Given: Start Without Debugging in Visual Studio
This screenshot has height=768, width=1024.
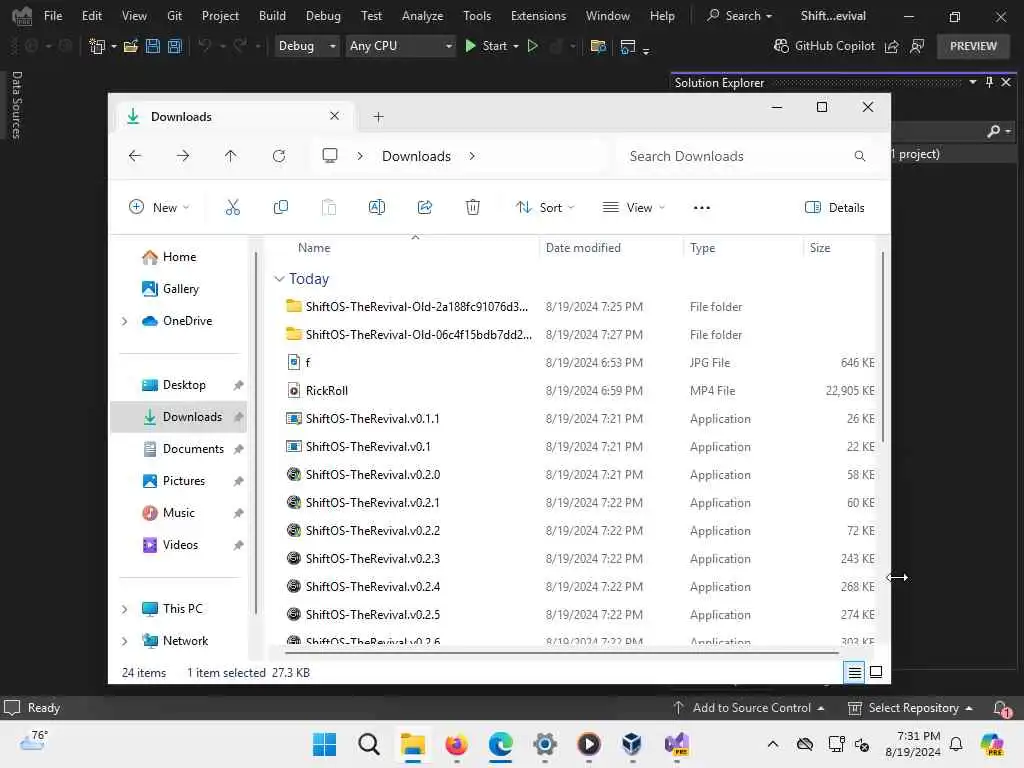Looking at the screenshot, I should [533, 46].
